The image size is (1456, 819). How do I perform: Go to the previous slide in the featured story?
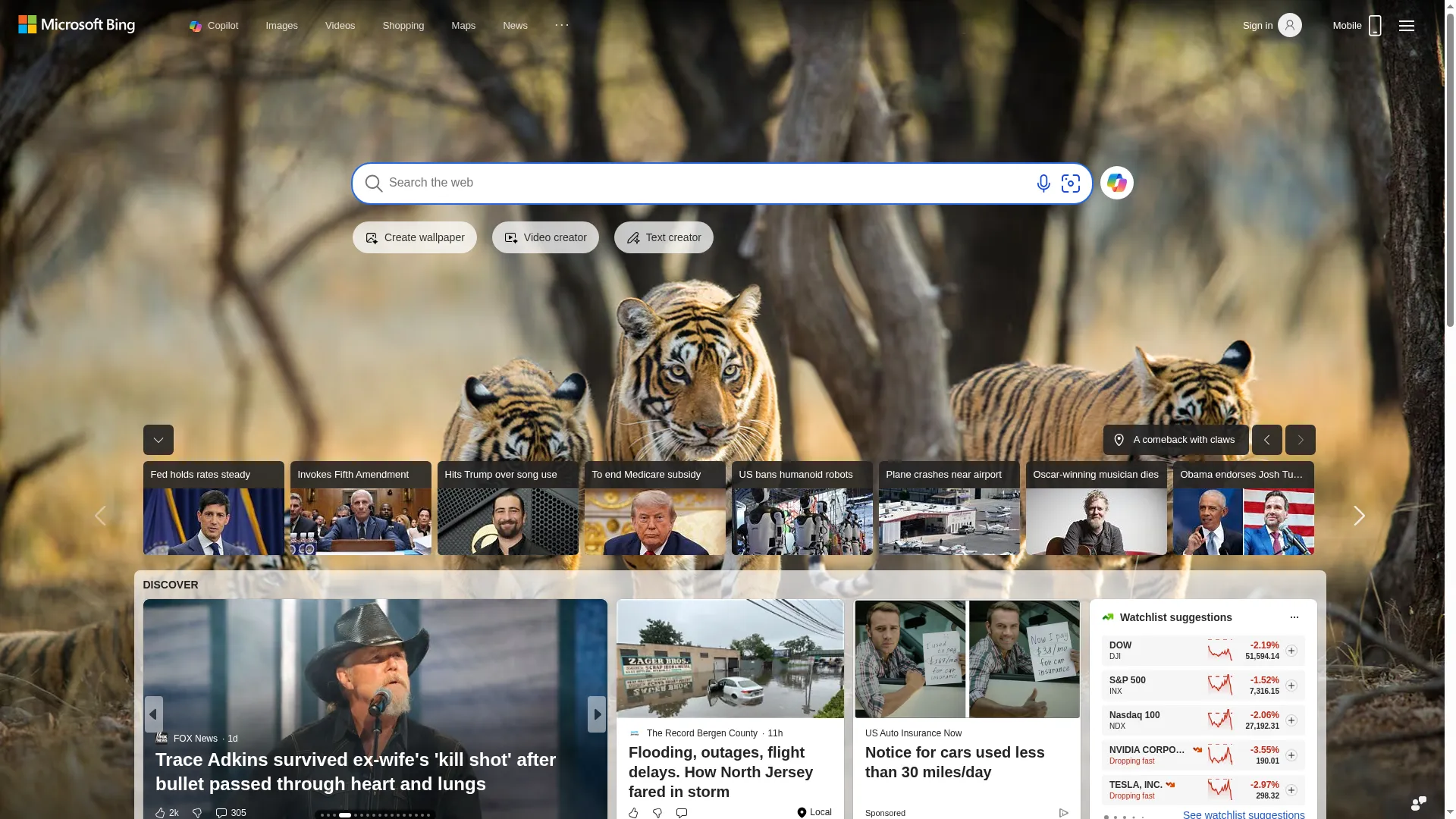click(153, 714)
